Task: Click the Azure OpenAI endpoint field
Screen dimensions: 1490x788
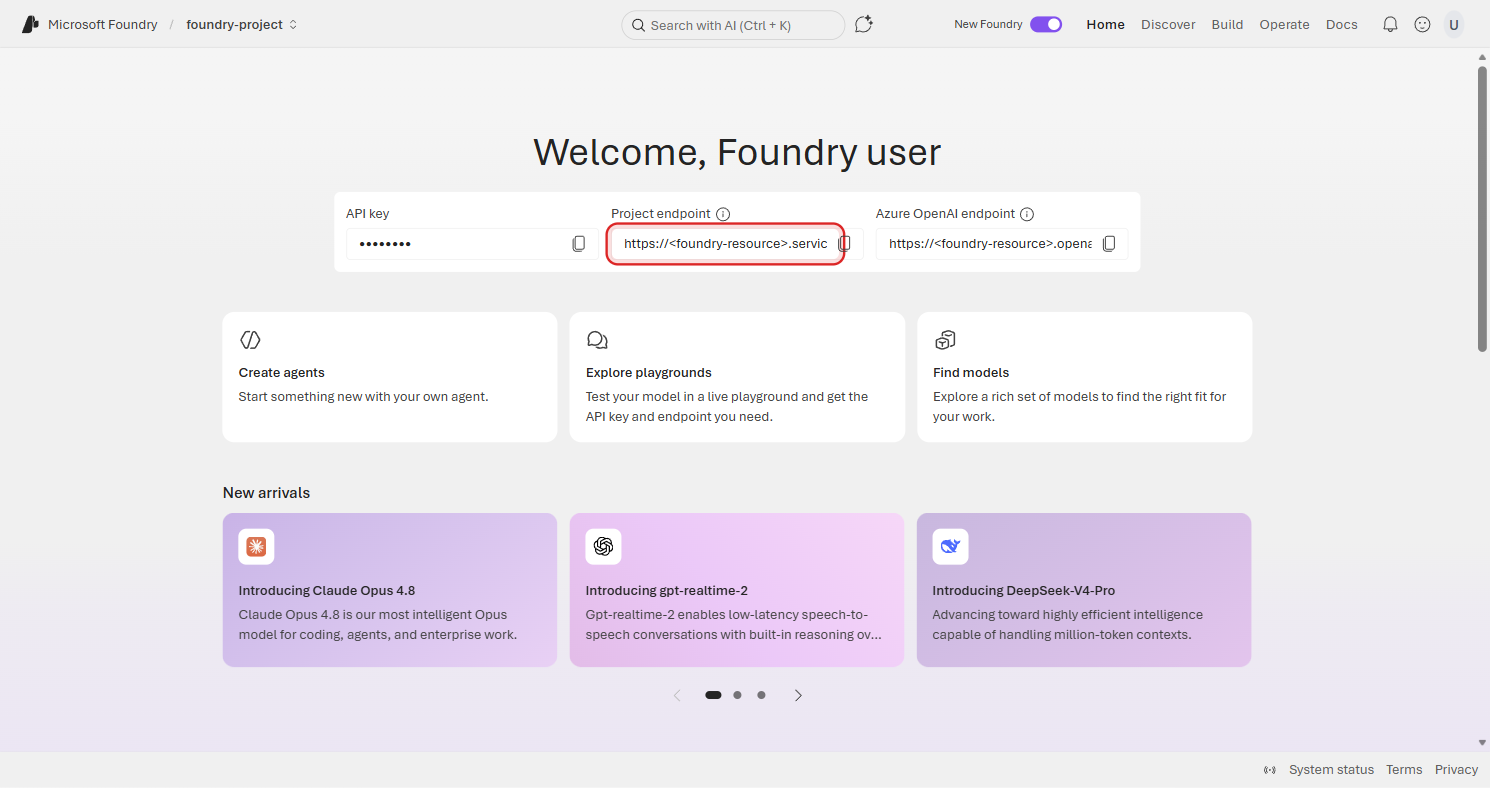Action: (1001, 244)
